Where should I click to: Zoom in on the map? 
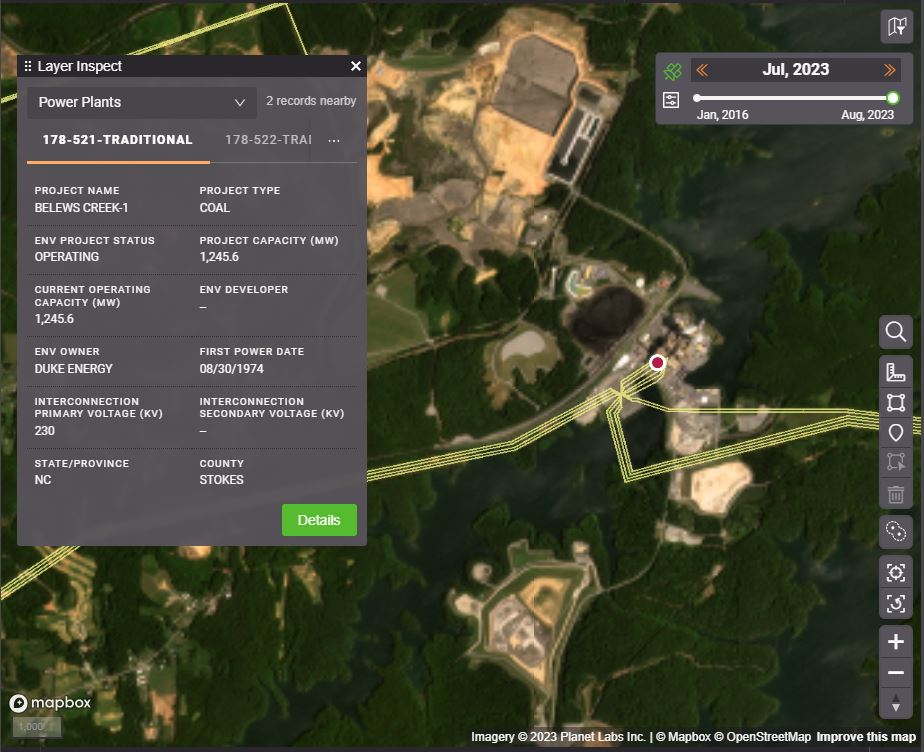click(895, 642)
